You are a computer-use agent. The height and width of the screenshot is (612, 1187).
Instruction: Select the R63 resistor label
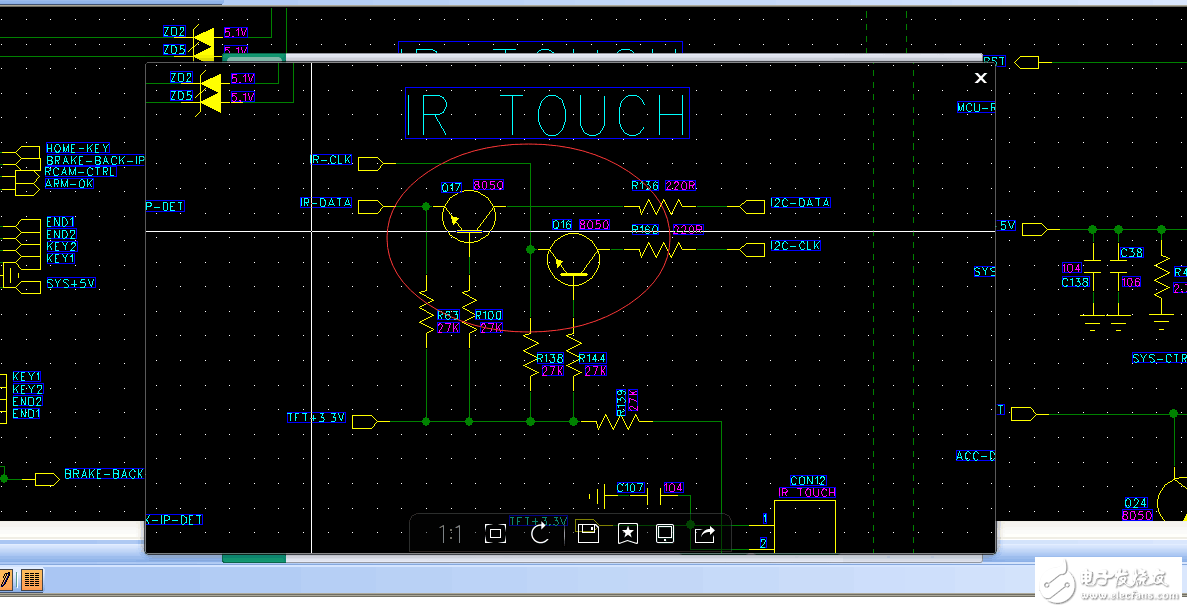click(448, 315)
